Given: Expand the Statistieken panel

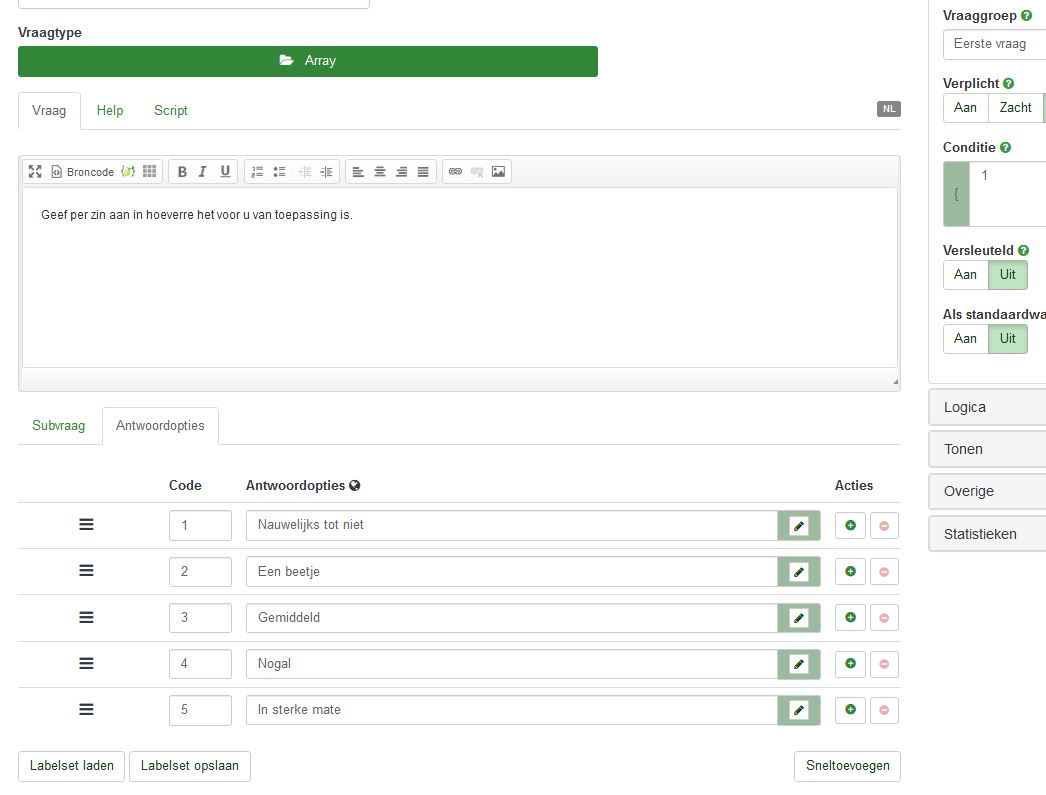Looking at the screenshot, I should coord(987,534).
